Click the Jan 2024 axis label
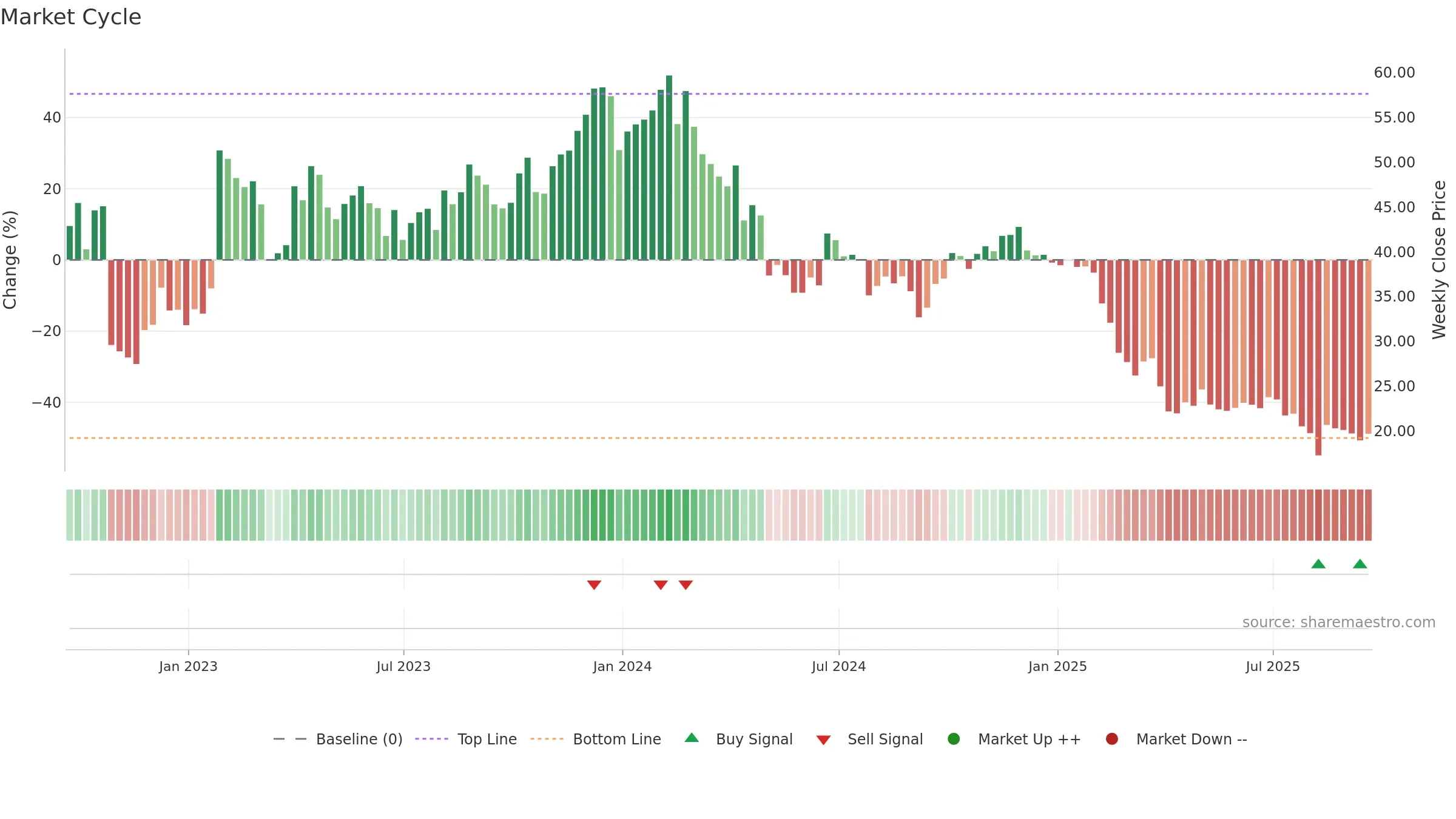The image size is (1456, 819). pyautogui.click(x=622, y=667)
